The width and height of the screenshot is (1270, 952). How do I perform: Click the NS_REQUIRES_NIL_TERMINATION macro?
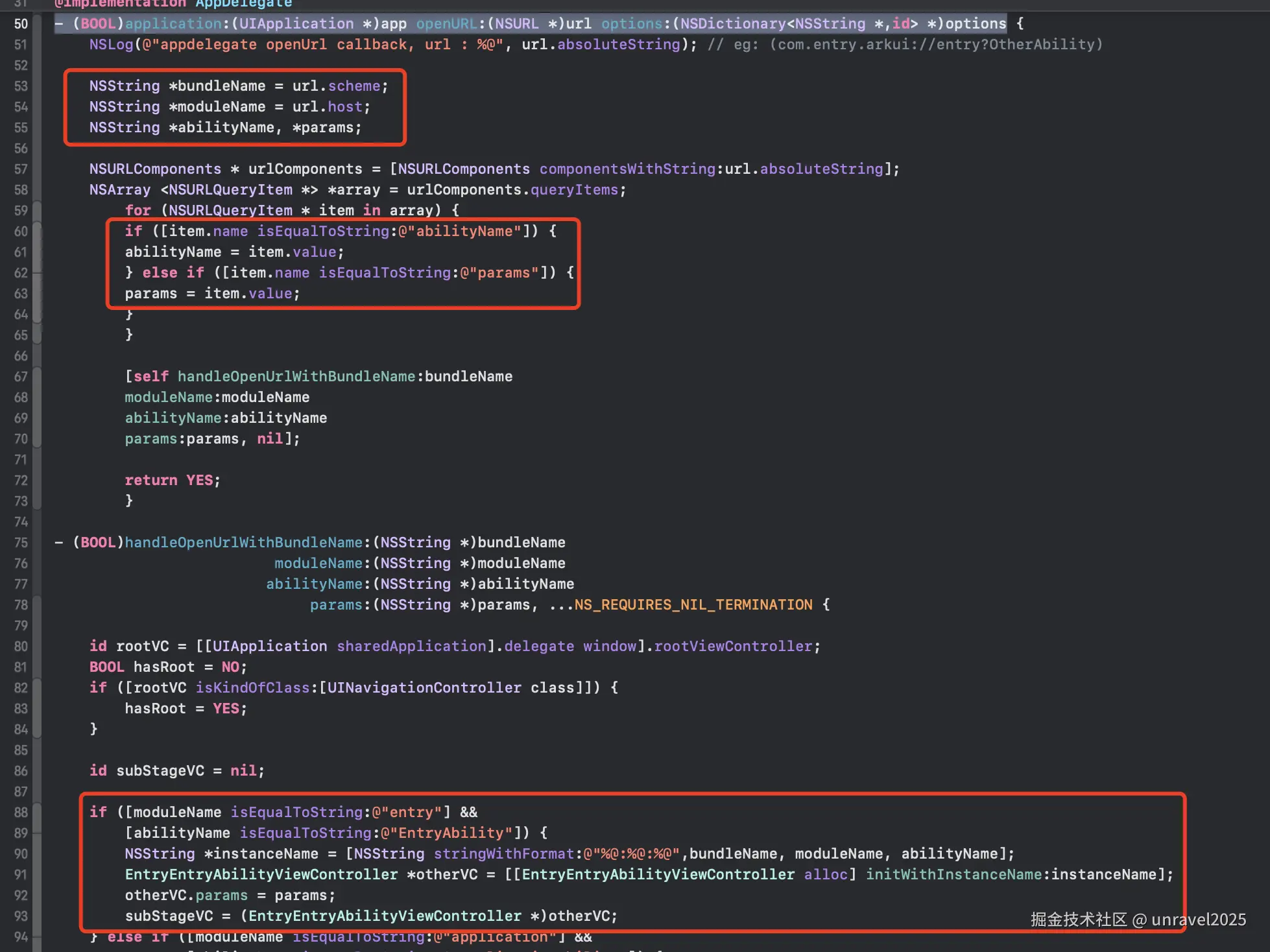pyautogui.click(x=693, y=605)
